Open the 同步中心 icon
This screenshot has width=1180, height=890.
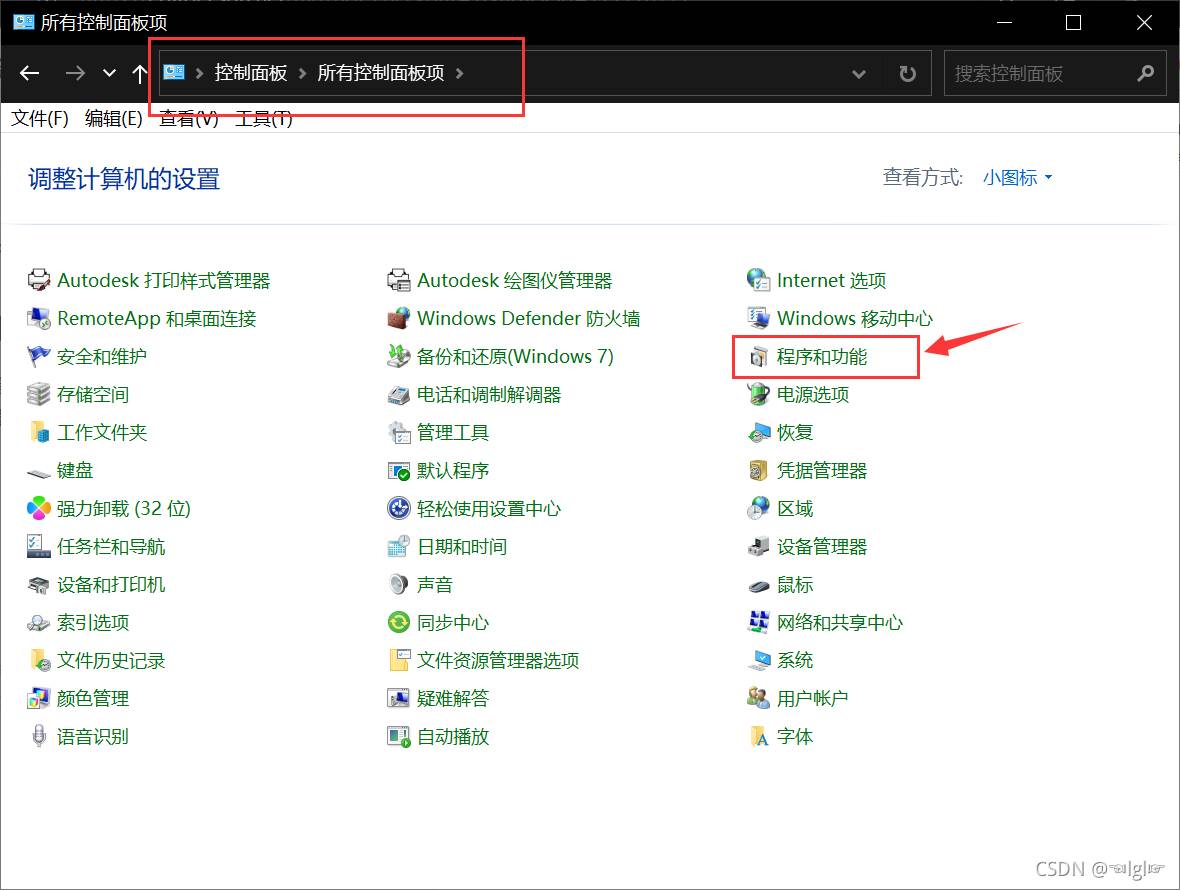(399, 623)
